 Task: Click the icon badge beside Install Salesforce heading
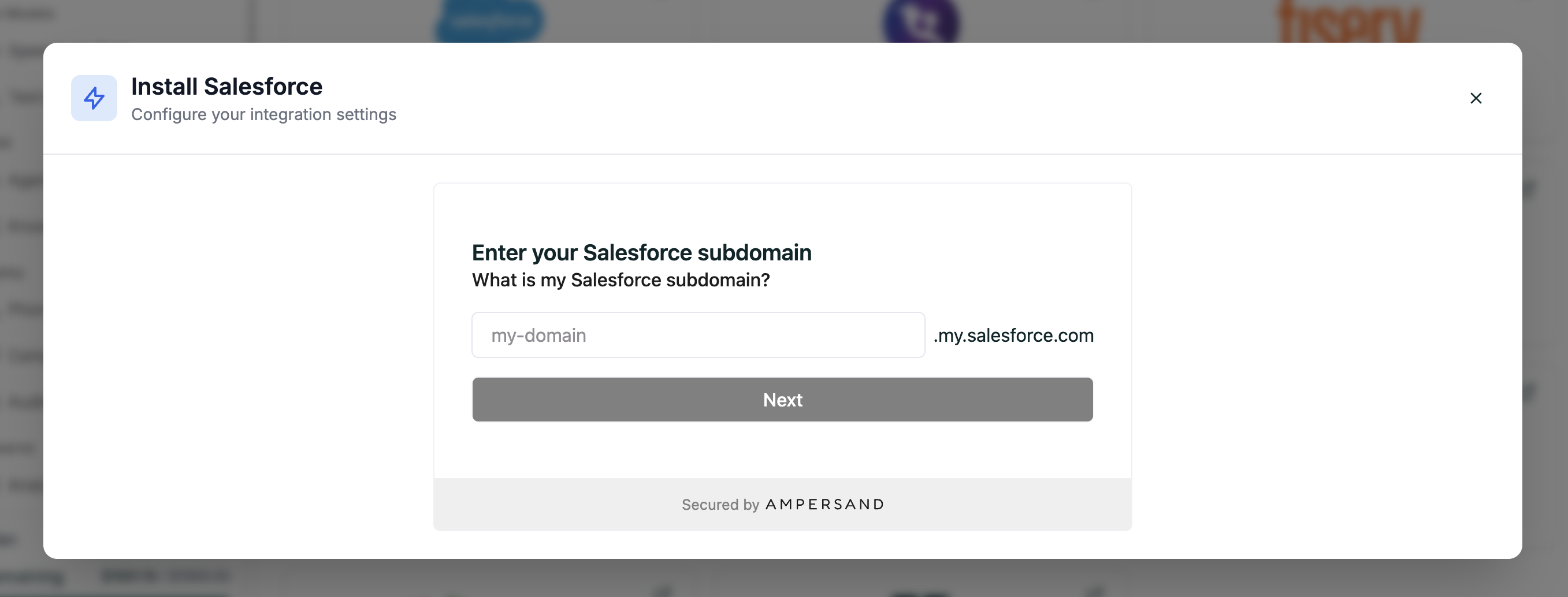tap(94, 98)
